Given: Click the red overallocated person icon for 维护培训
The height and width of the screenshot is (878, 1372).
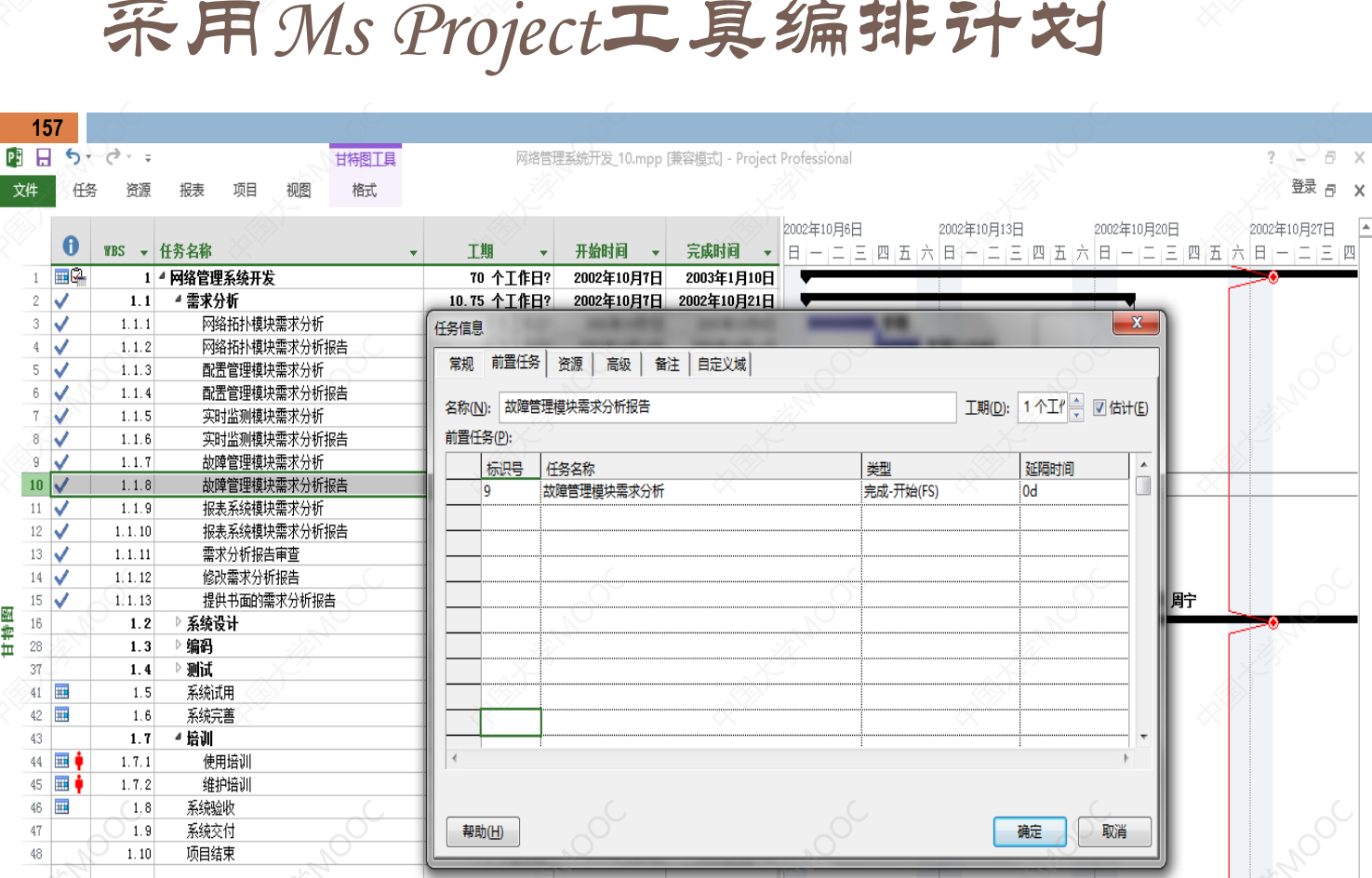Looking at the screenshot, I should [x=79, y=784].
